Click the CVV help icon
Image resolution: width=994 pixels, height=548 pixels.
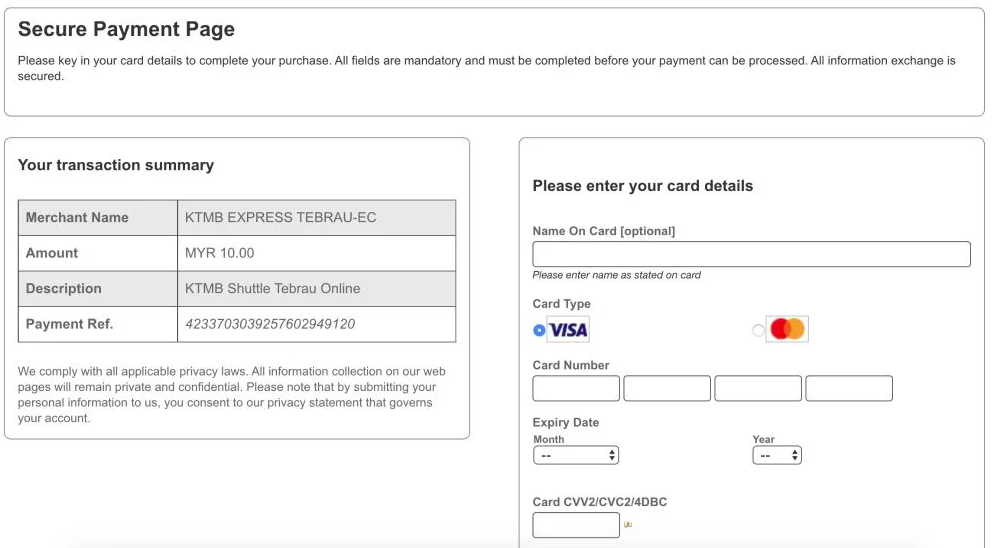click(628, 525)
